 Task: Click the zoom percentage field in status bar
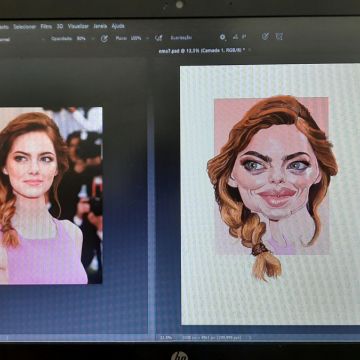coord(166,338)
